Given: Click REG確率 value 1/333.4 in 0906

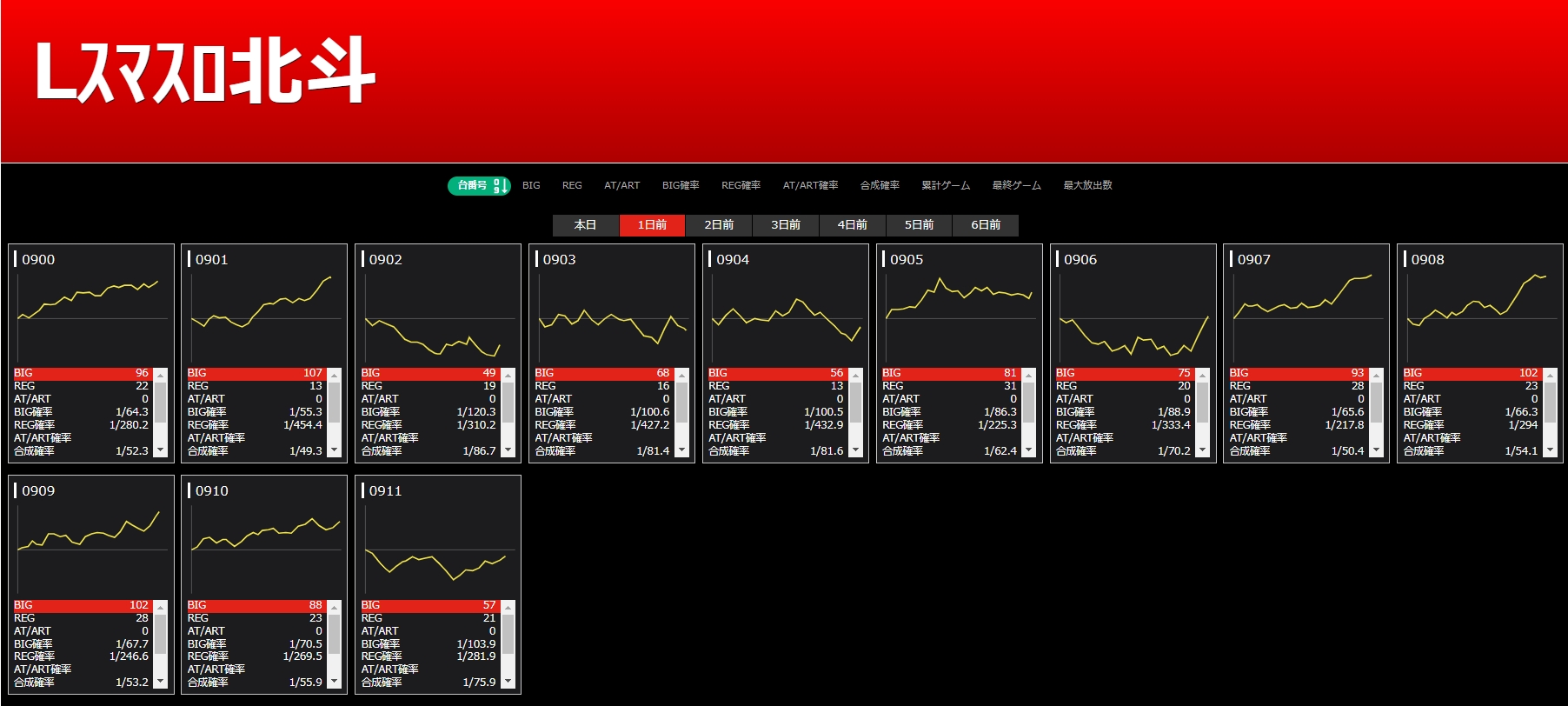Looking at the screenshot, I should click(x=1171, y=425).
